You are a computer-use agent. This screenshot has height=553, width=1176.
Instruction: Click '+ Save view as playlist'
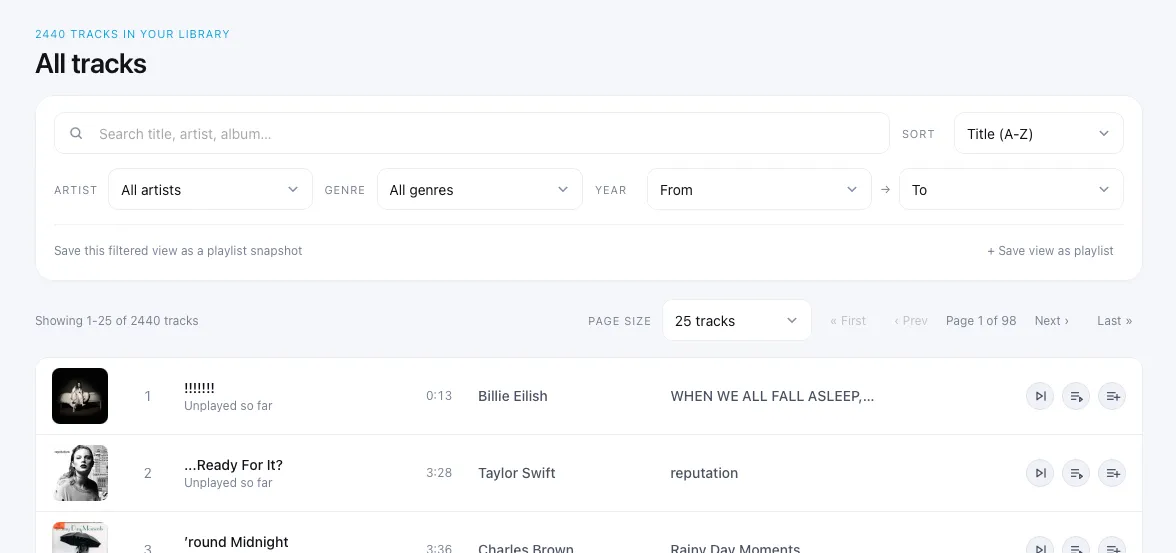[1050, 251]
